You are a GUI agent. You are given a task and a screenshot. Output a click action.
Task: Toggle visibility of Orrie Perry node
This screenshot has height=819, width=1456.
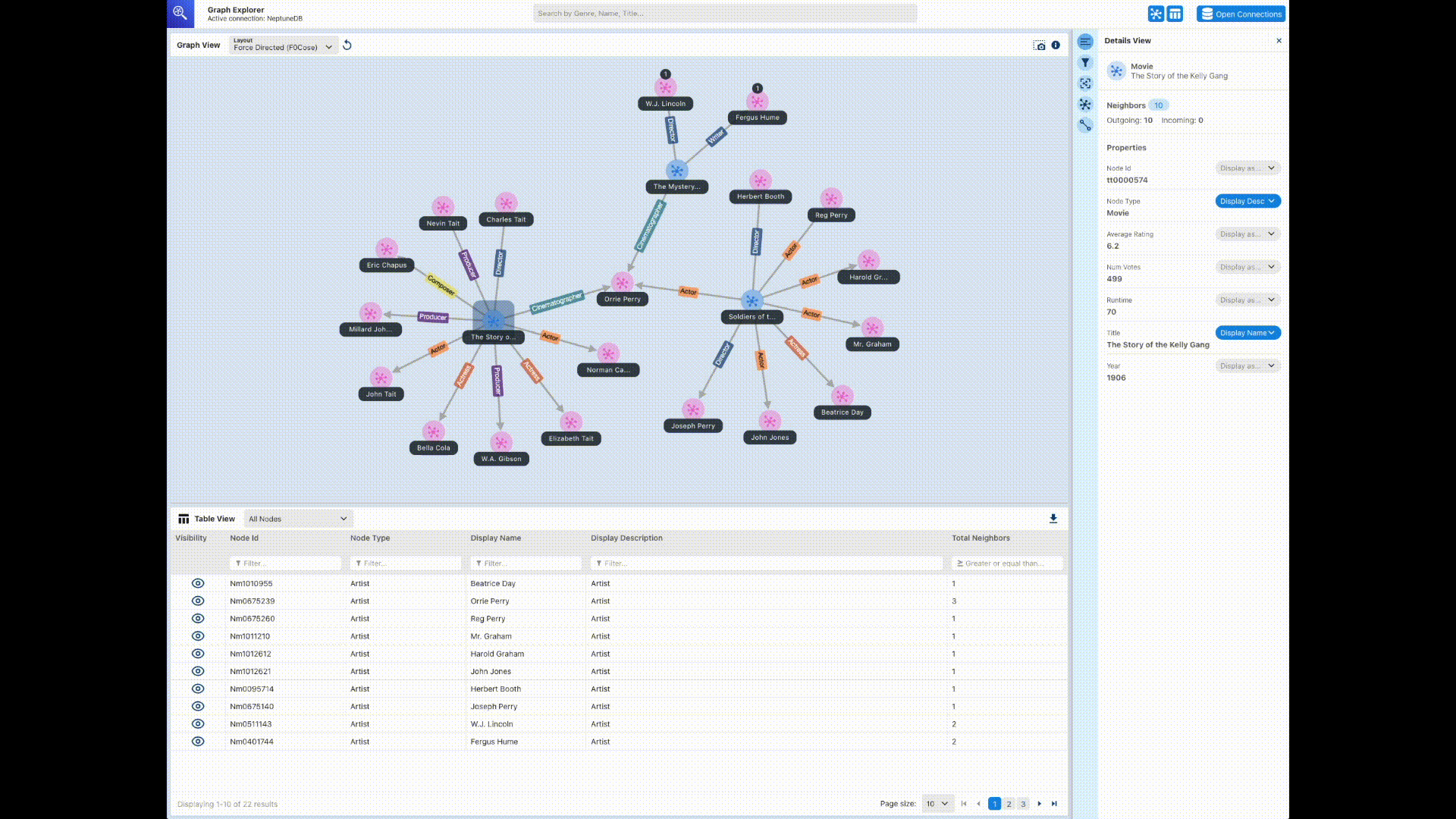coord(197,601)
